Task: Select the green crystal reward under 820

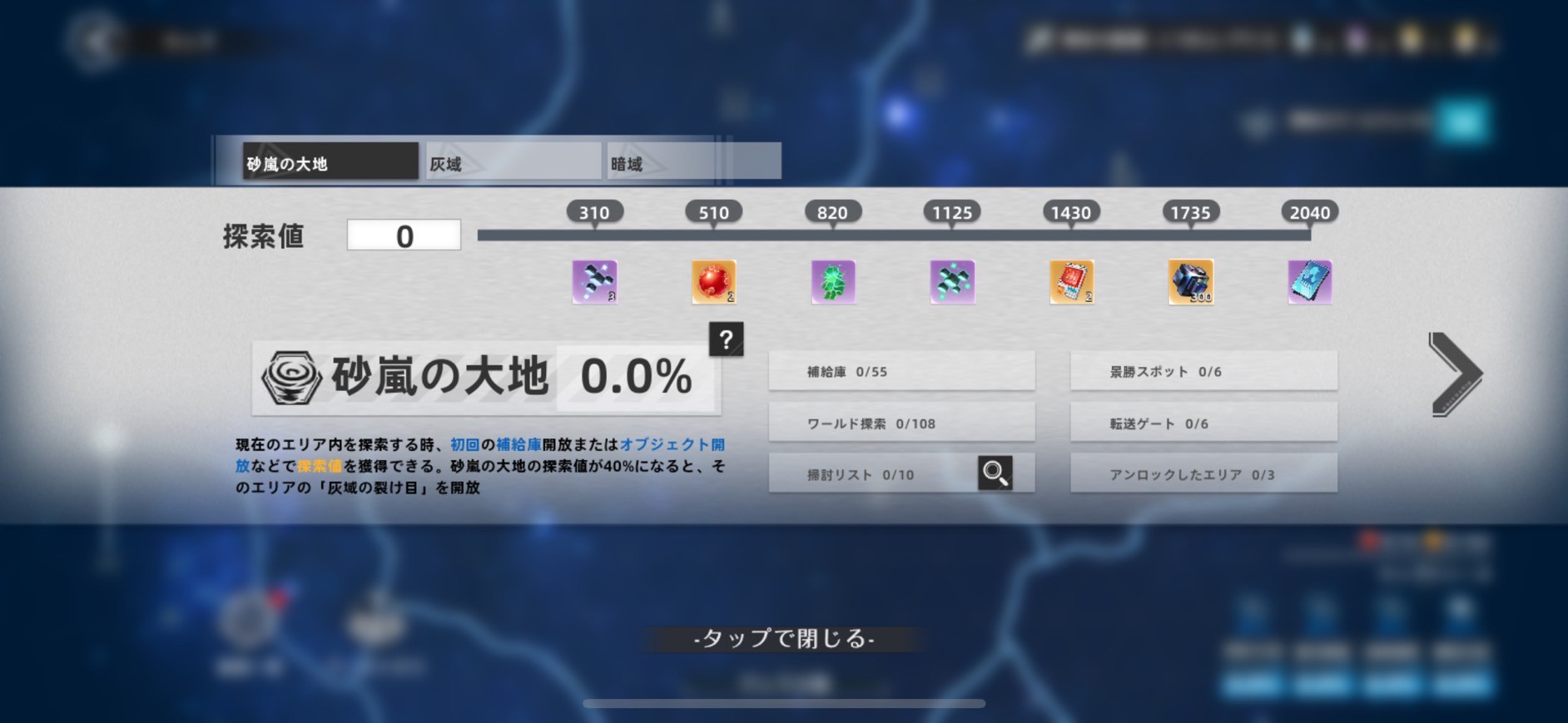Action: point(833,282)
